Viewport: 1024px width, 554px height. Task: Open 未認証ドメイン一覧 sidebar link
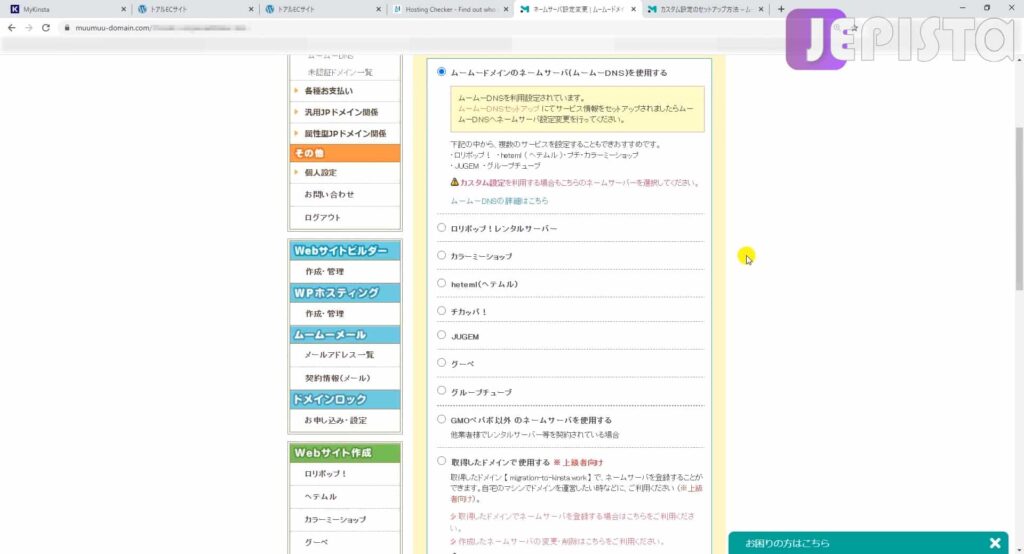(340, 73)
